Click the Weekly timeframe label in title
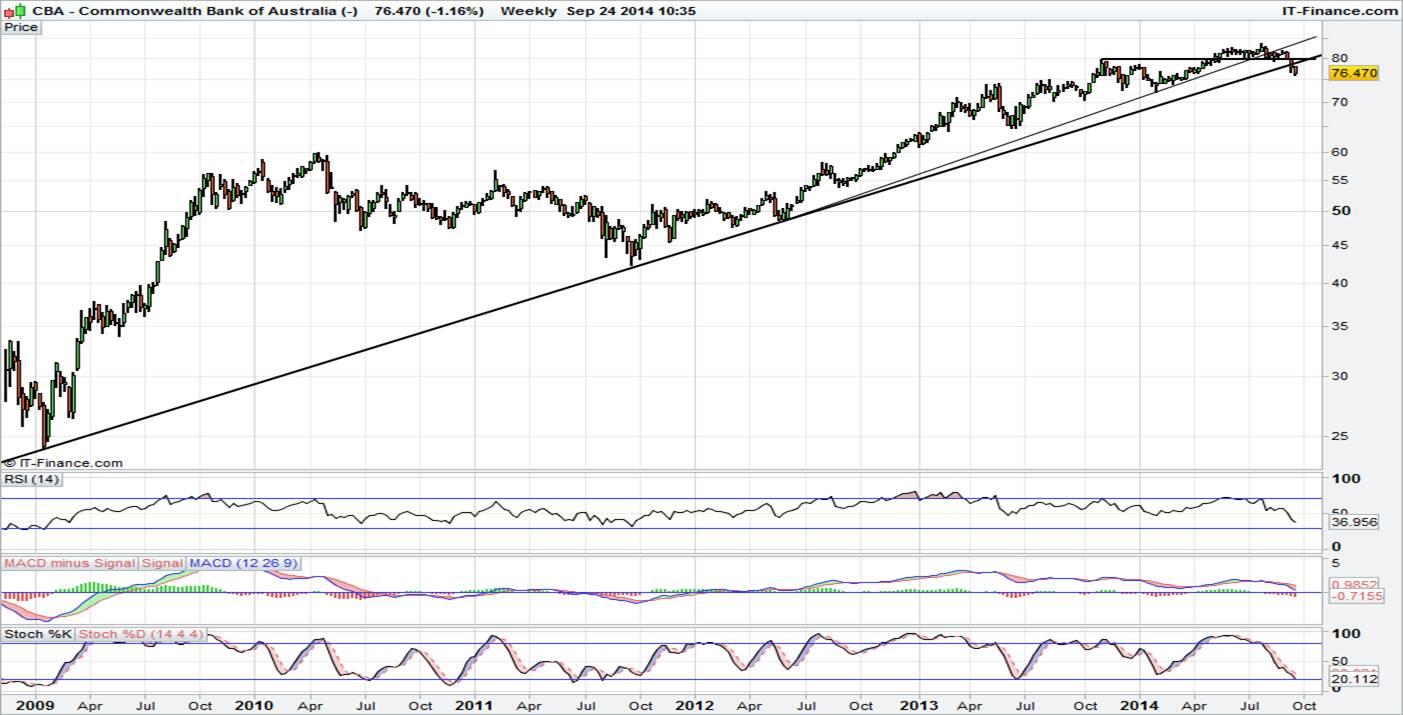The image size is (1403, 715). [528, 10]
